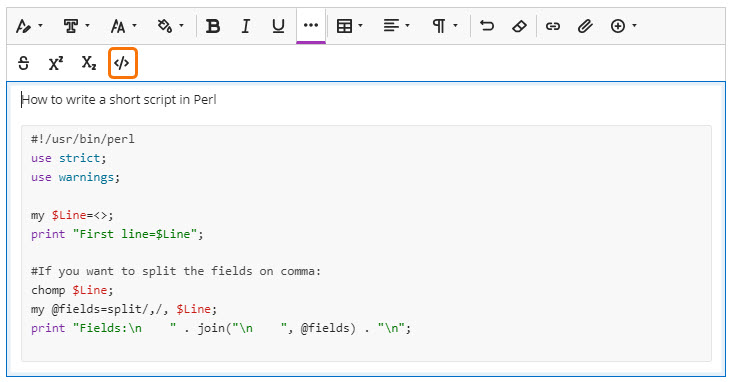Toggle underline formatting
The image size is (736, 382).
(x=278, y=26)
